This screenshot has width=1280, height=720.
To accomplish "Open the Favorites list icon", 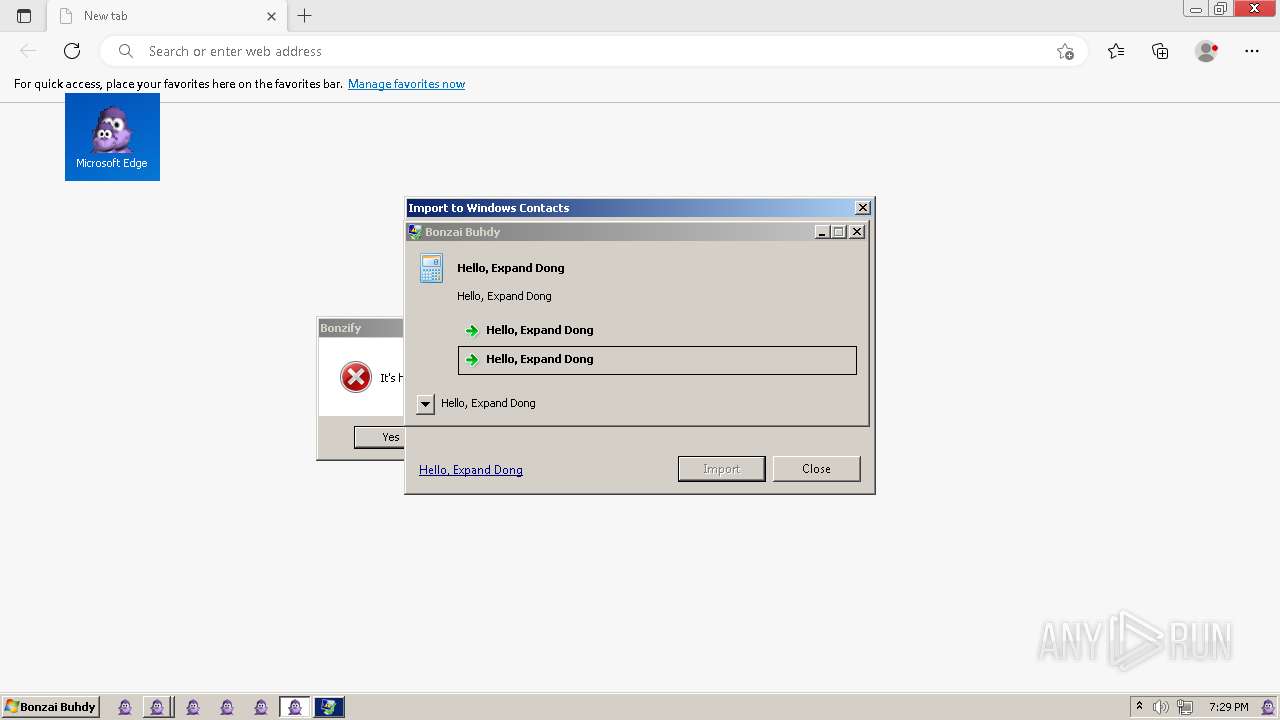I will [1116, 51].
